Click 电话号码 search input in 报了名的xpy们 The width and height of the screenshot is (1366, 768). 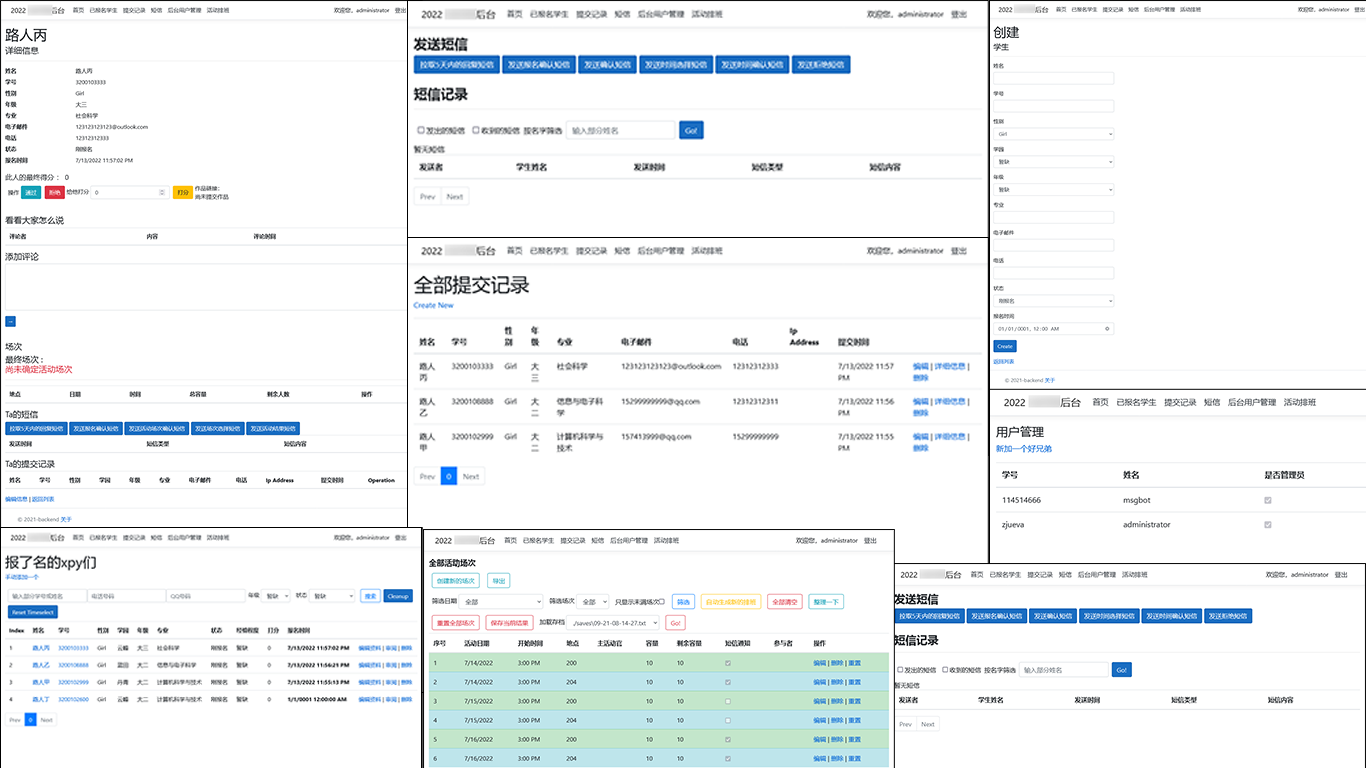pyautogui.click(x=125, y=596)
